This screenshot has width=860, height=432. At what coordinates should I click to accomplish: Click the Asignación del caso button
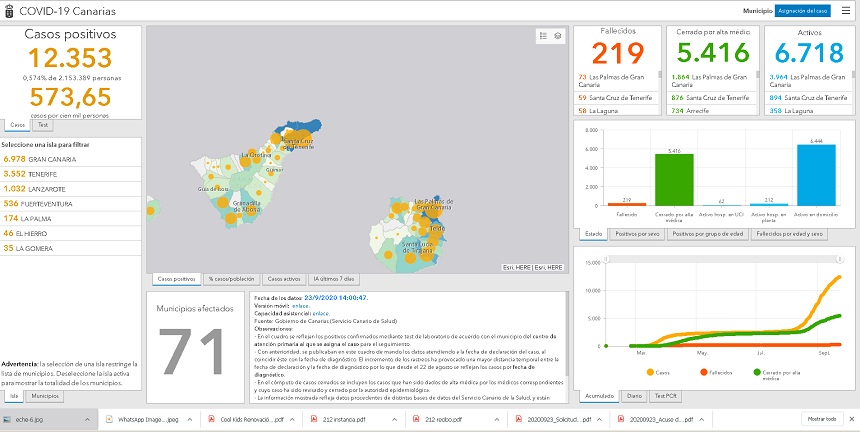pyautogui.click(x=803, y=10)
